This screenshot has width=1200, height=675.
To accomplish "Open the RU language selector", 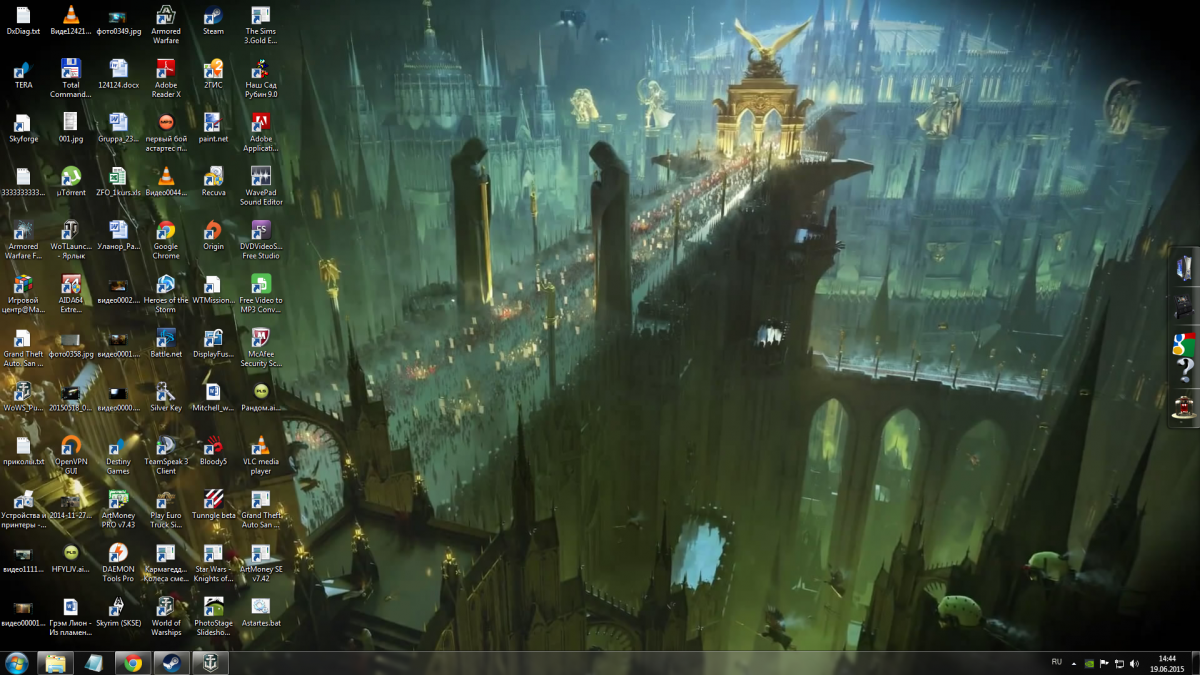I will [x=1056, y=662].
